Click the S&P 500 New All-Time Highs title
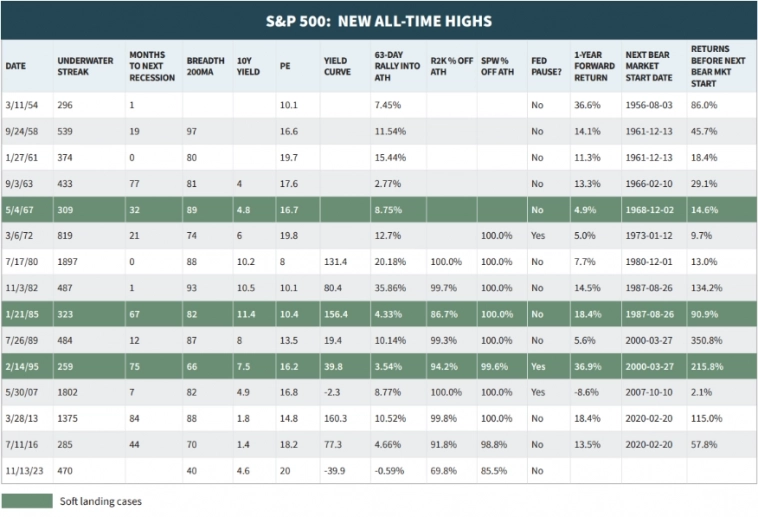758x517 pixels. click(379, 20)
